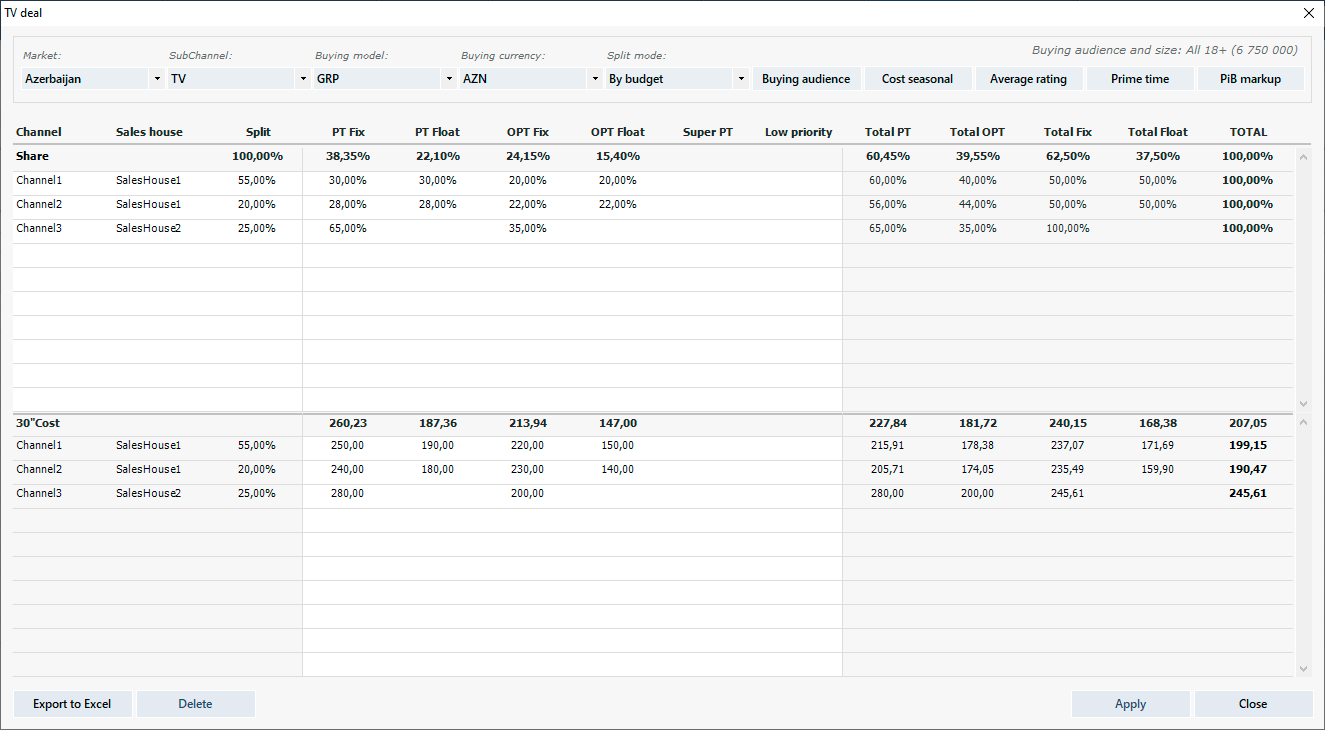Click the Share table scroll up arrow
The height and width of the screenshot is (730, 1325).
click(1302, 156)
